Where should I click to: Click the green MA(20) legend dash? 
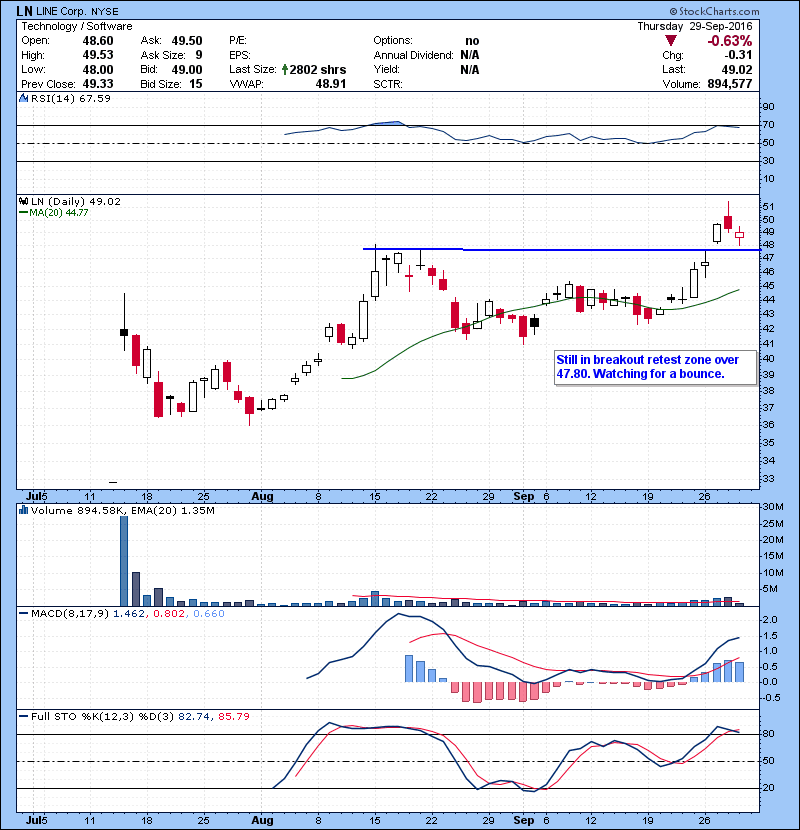click(23, 213)
